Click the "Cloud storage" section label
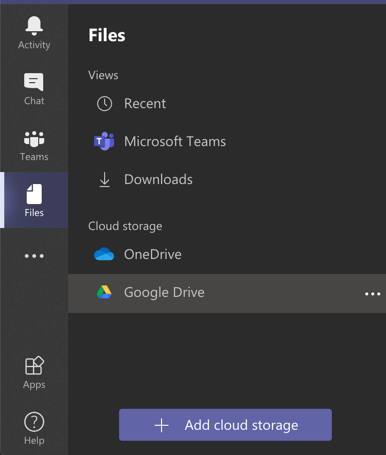Image resolution: width=386 pixels, height=455 pixels. (x=125, y=226)
